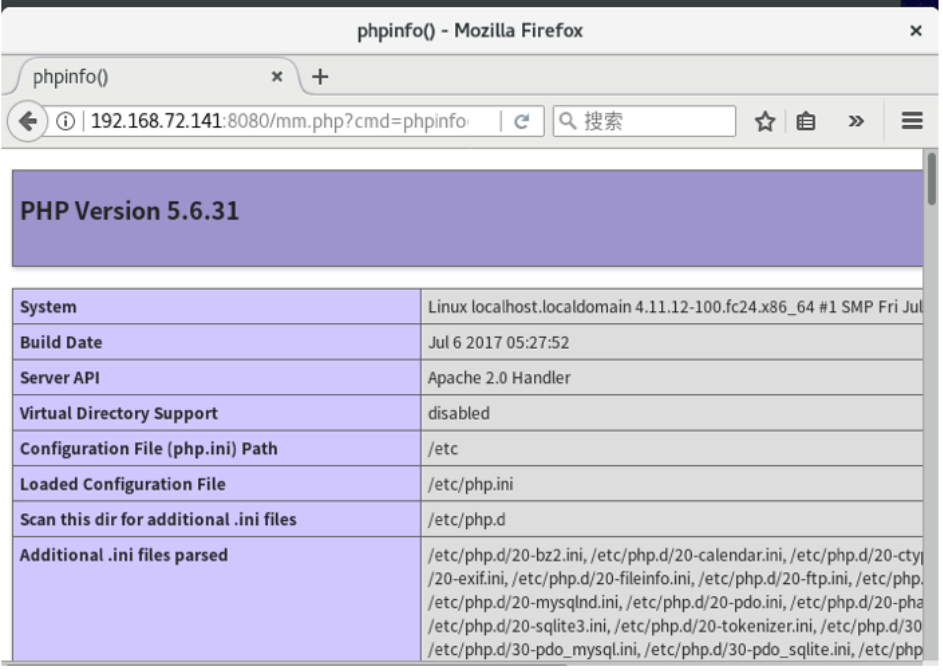Screen dimensions: 943x672
Task: Open the site information icon
Action: pyautogui.click(x=66, y=122)
